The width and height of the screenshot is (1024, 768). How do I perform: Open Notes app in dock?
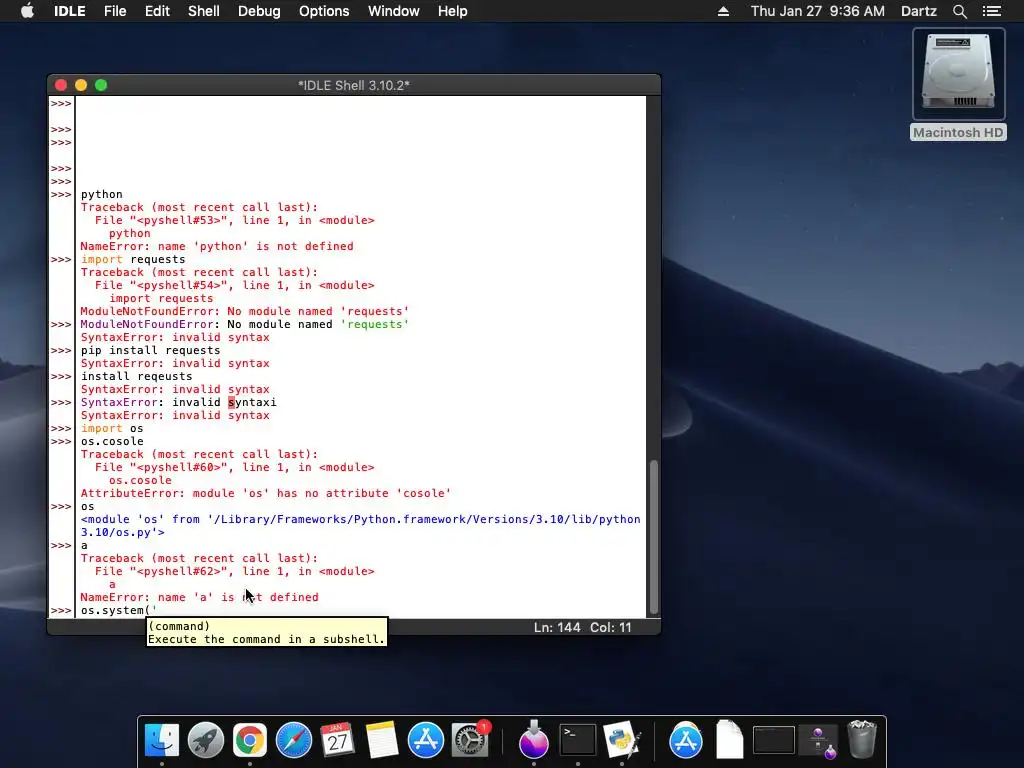point(382,741)
